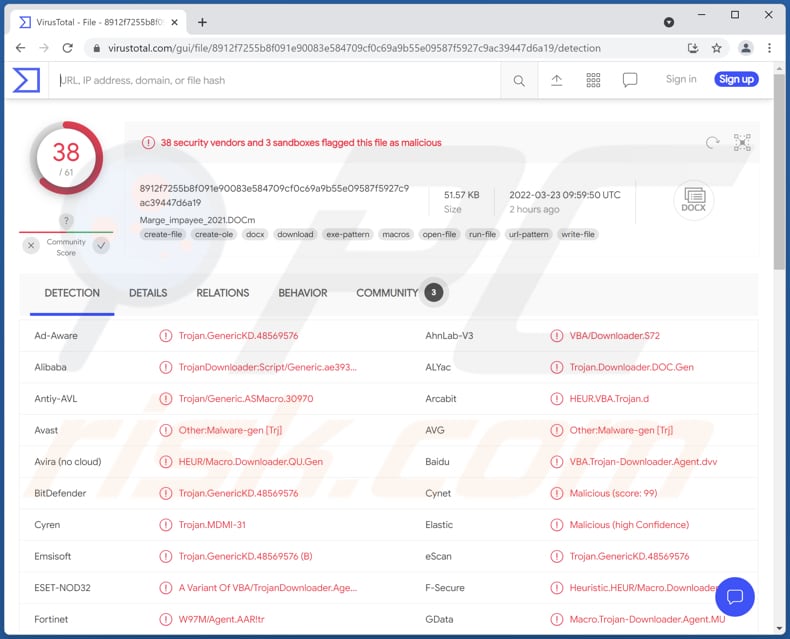Viewport: 790px width, 639px height.
Task: Click the VirusTotal logo
Action: tap(26, 80)
